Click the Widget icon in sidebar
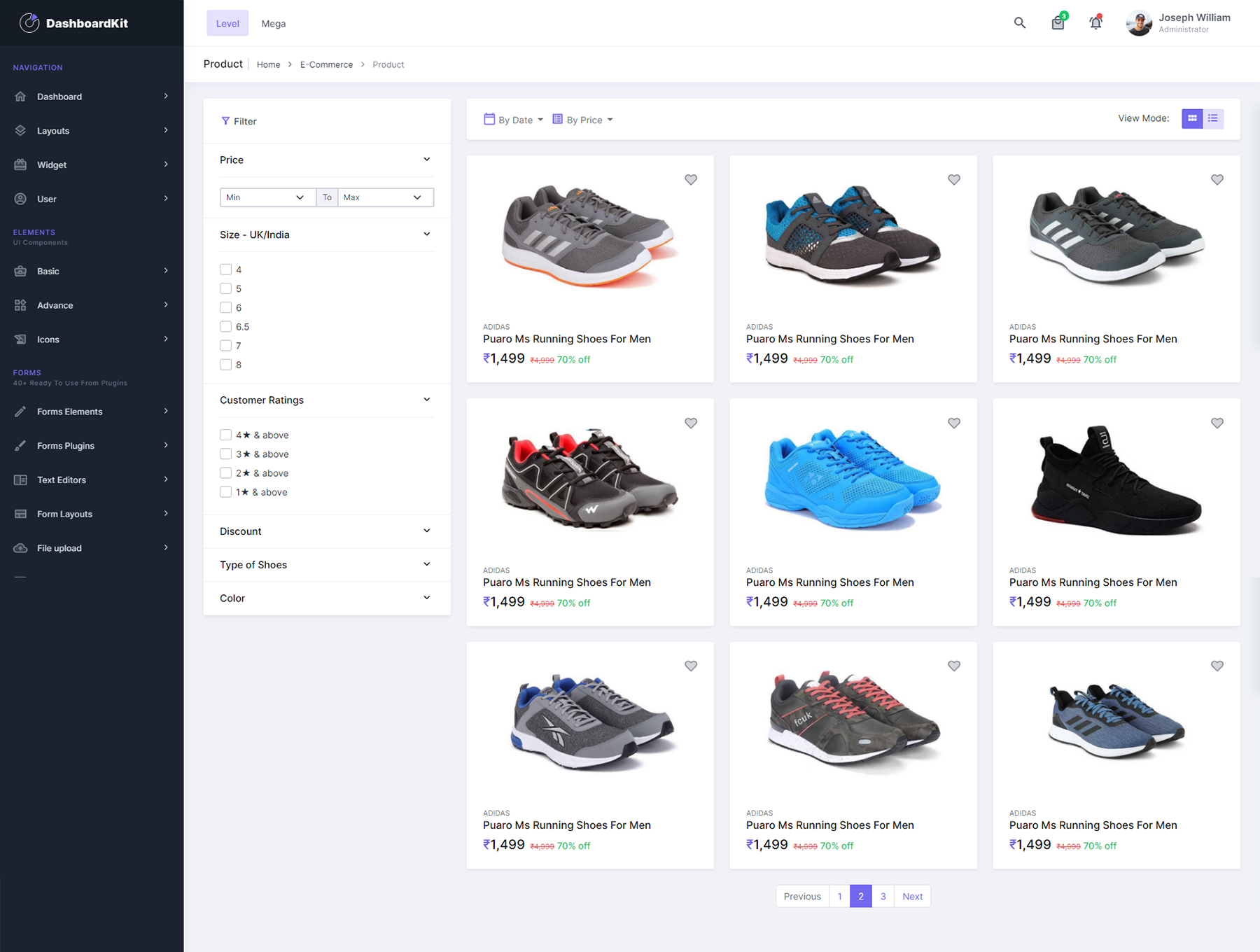Image resolution: width=1260 pixels, height=952 pixels. point(20,165)
